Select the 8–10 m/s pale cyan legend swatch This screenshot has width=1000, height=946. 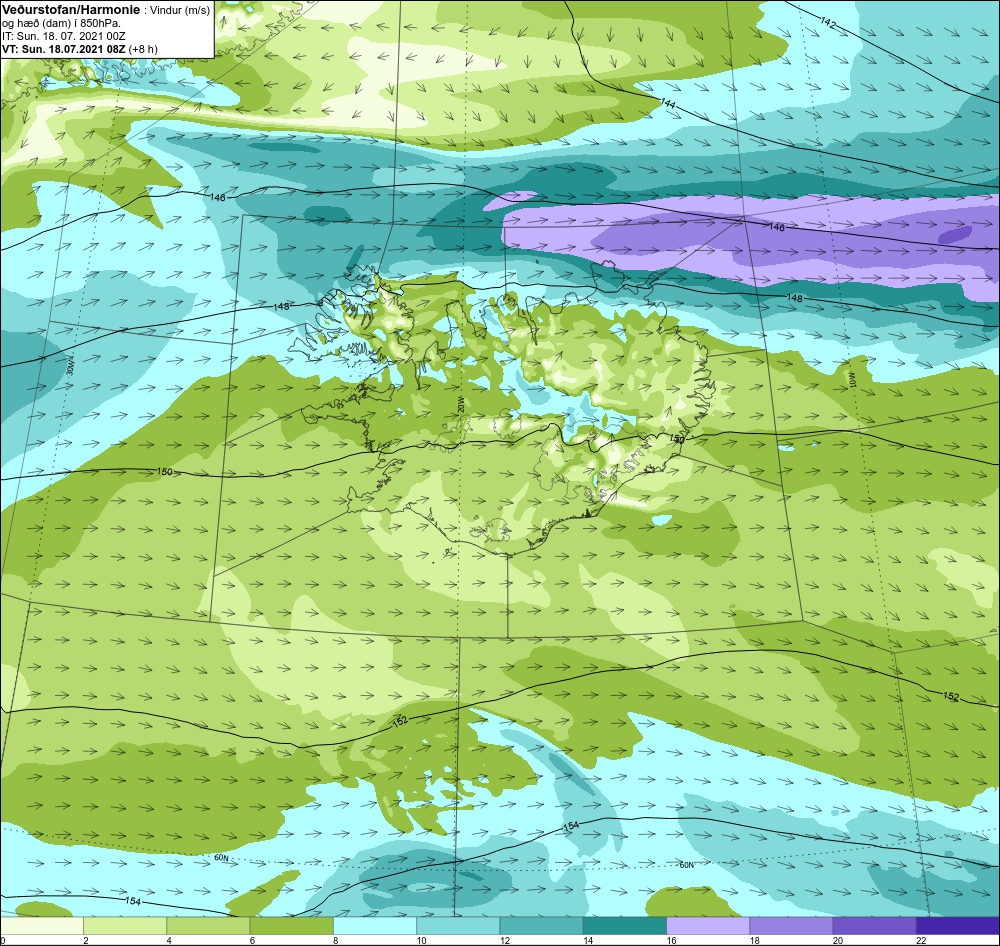pyautogui.click(x=375, y=925)
